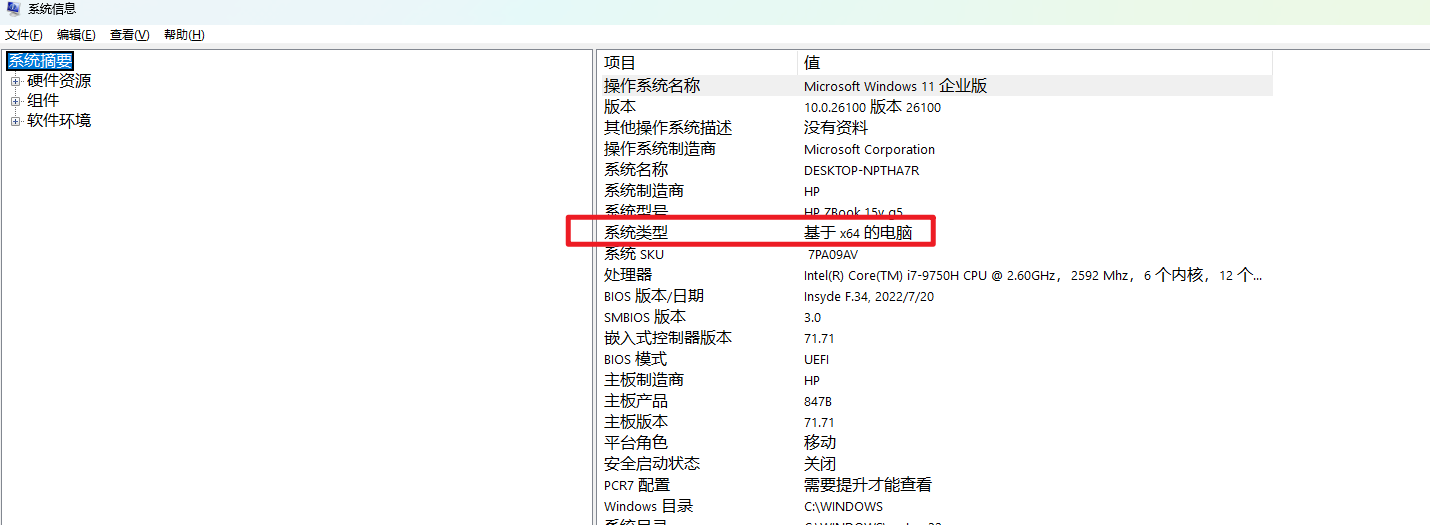This screenshot has height=525, width=1430.
Task: Click the value C:\WINDOWS
Action: click(x=843, y=506)
